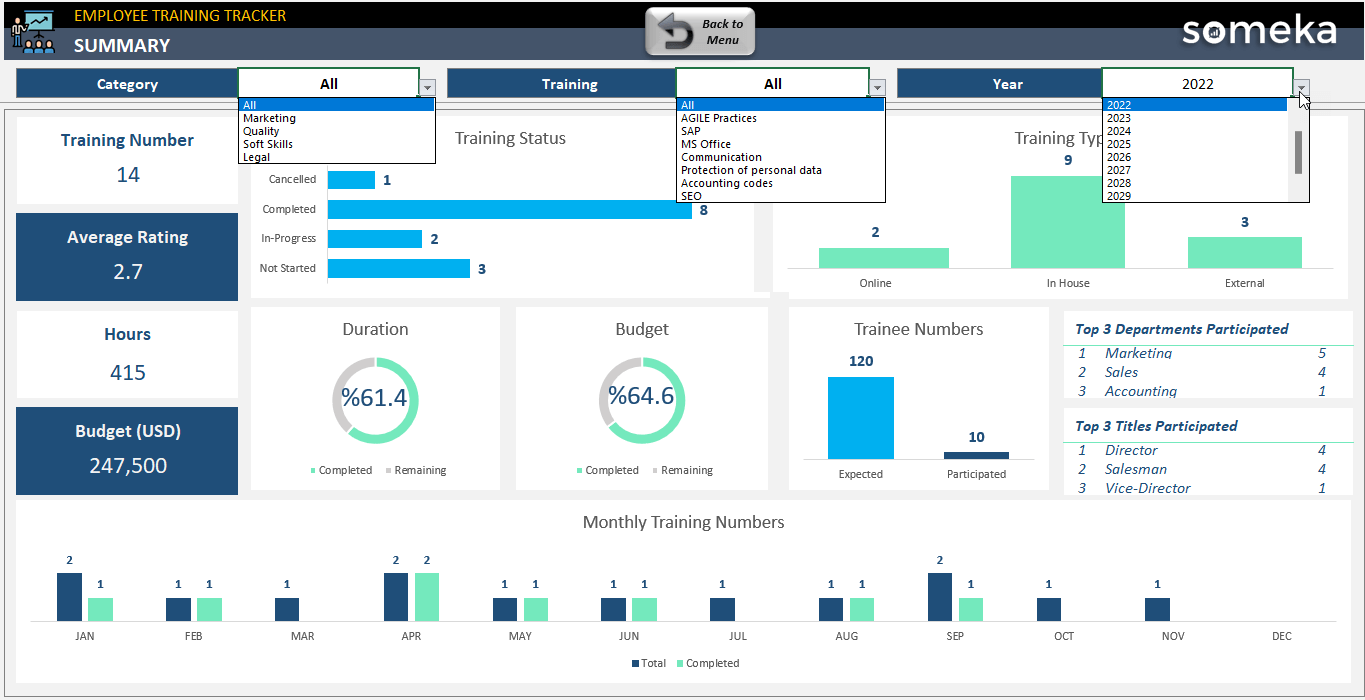Choose SAP in the Training dropdown list
The height and width of the screenshot is (700, 1365).
[x=692, y=130]
